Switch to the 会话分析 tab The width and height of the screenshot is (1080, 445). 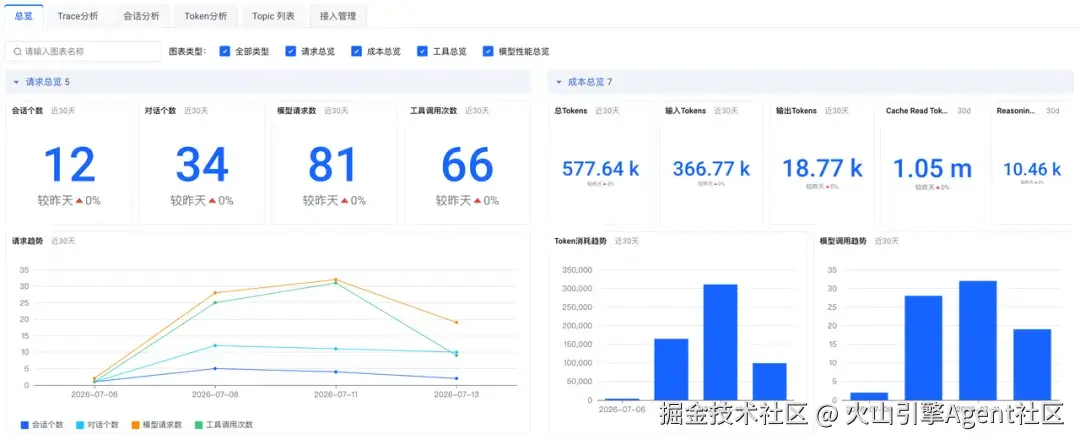pos(141,16)
